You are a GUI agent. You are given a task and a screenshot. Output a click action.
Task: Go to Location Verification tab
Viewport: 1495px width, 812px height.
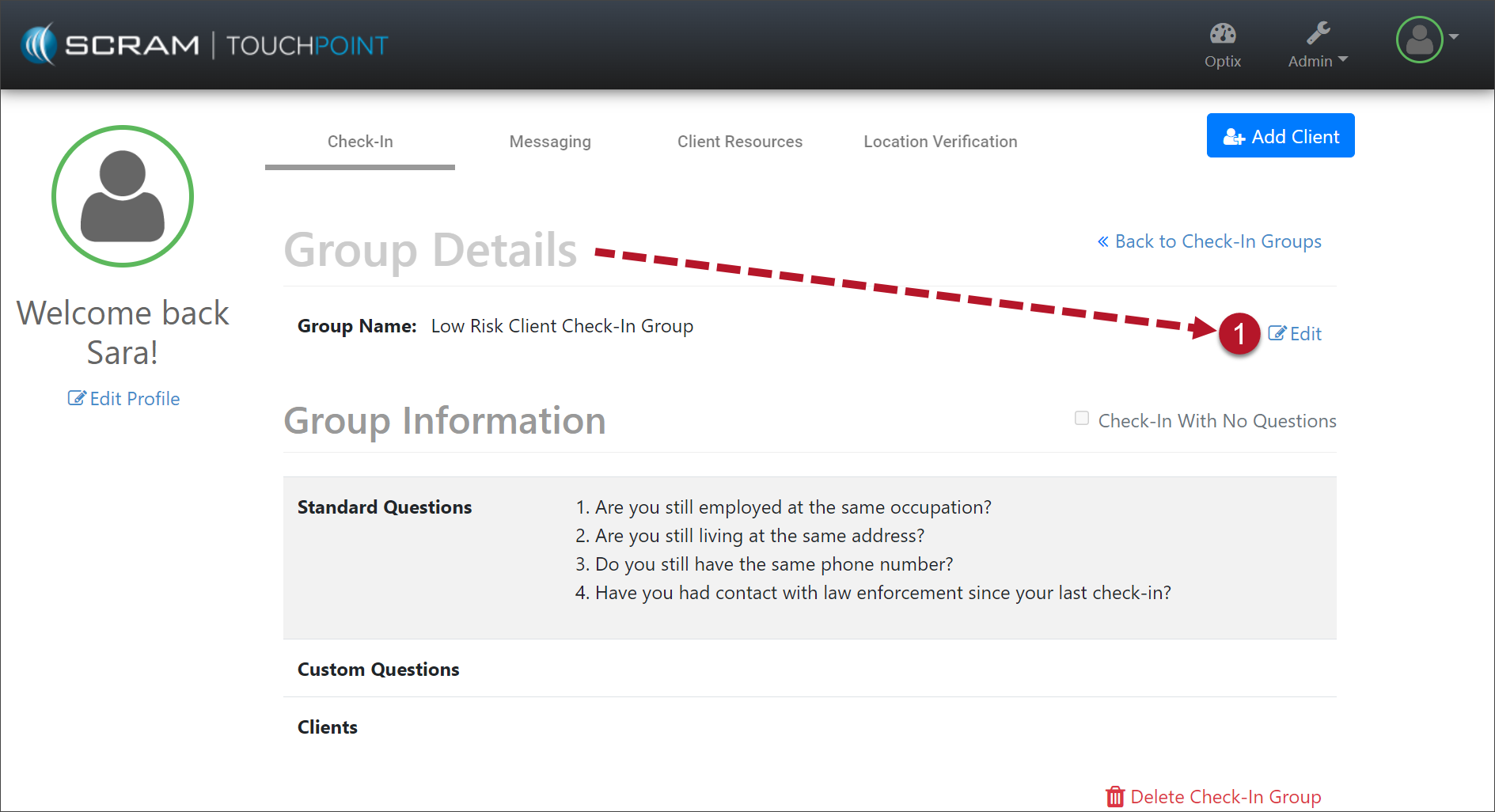[x=940, y=142]
